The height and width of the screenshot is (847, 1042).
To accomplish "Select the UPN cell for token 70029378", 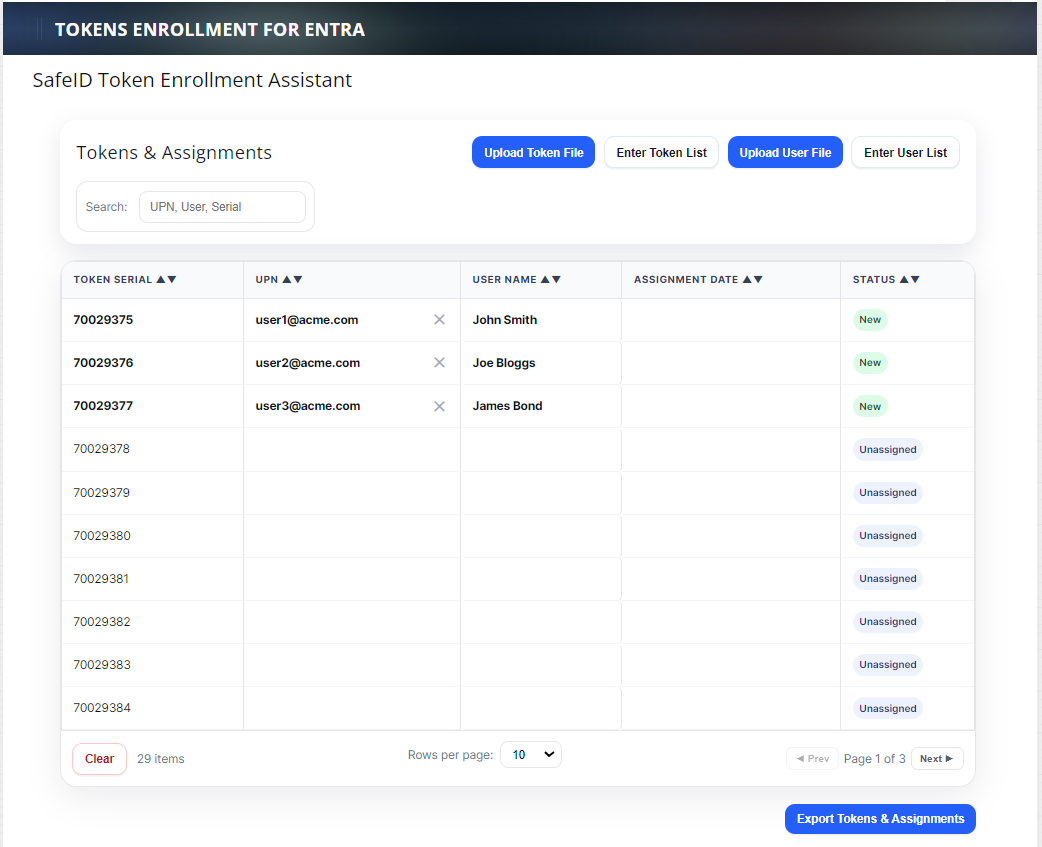I will pos(351,449).
